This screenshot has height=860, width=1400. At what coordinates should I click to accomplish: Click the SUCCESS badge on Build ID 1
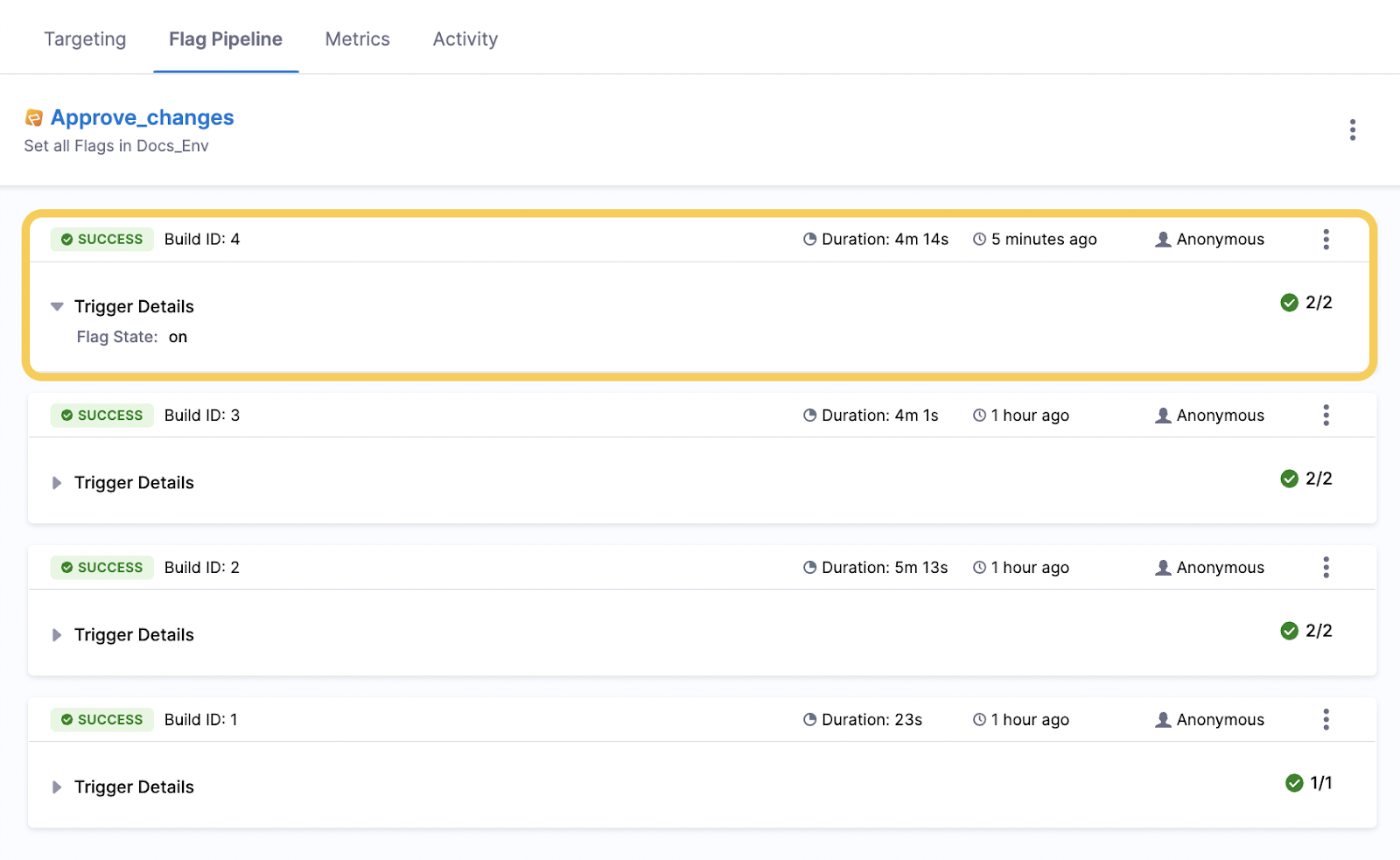click(x=101, y=719)
